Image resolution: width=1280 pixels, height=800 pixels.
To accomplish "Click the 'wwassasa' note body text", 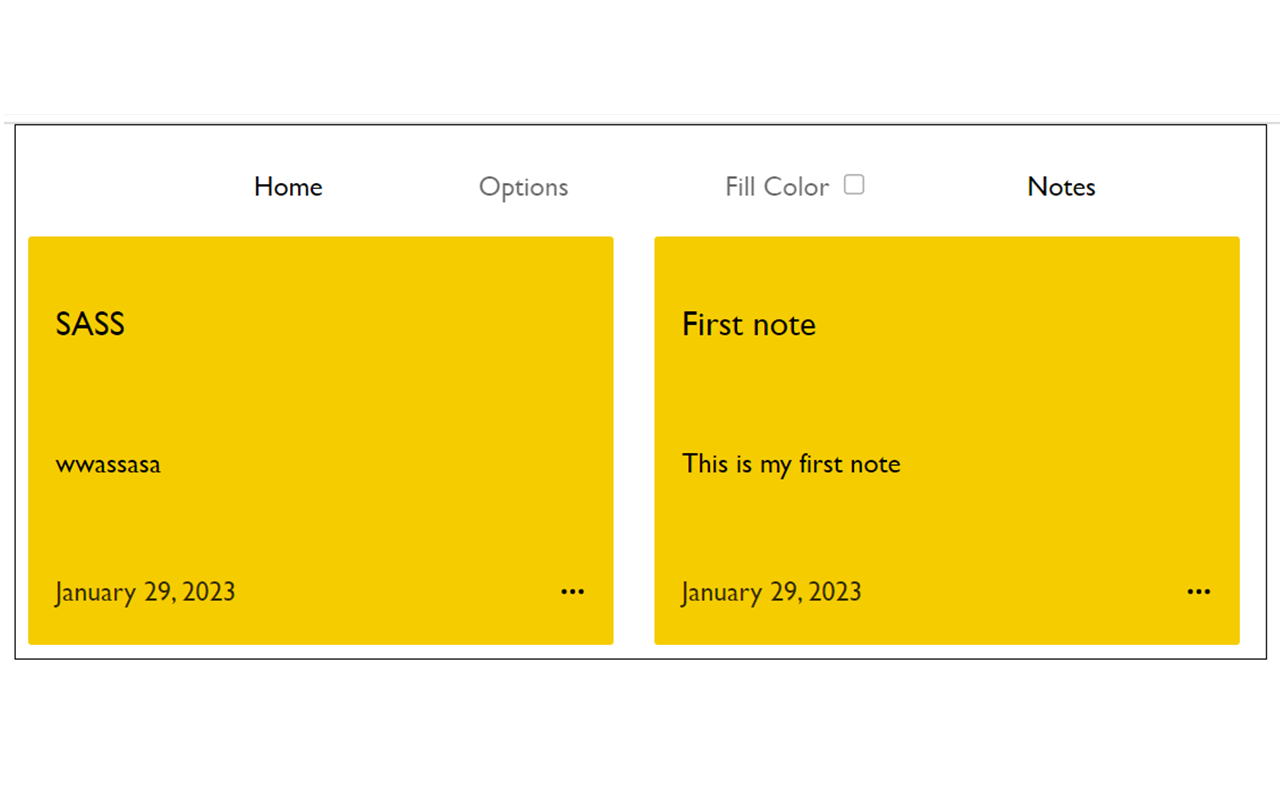I will click(x=108, y=465).
